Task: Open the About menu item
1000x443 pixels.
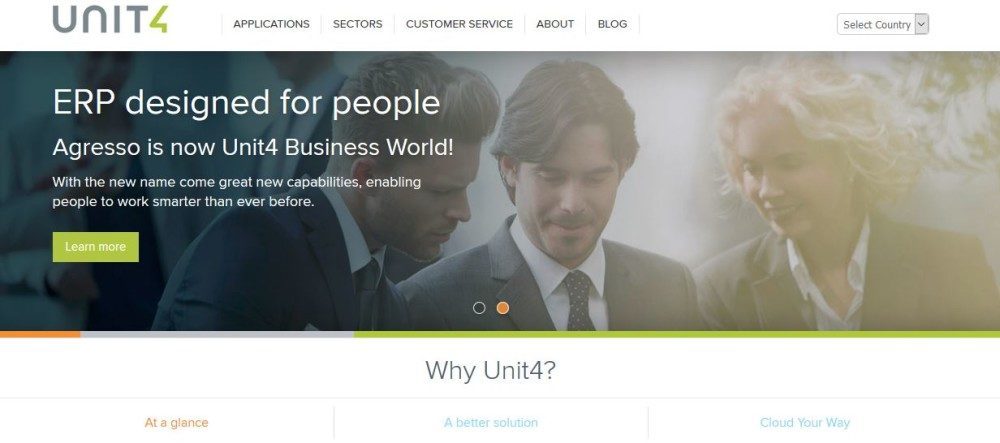Action: click(555, 24)
